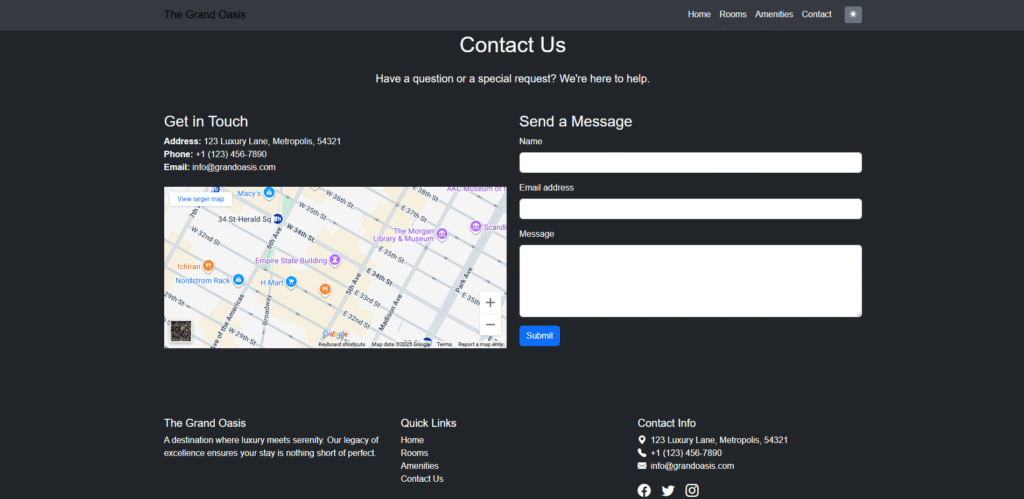The image size is (1024, 499).
Task: Click inside the Message text area
Action: [x=690, y=281]
